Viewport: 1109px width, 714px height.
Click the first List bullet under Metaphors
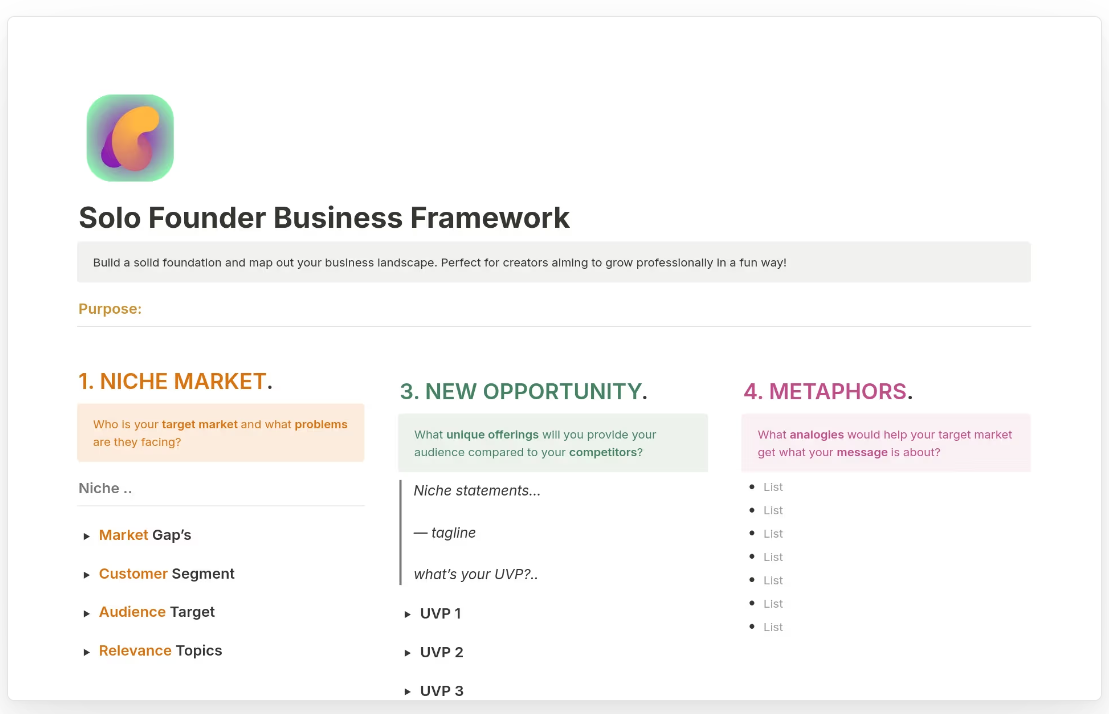pyautogui.click(x=773, y=487)
